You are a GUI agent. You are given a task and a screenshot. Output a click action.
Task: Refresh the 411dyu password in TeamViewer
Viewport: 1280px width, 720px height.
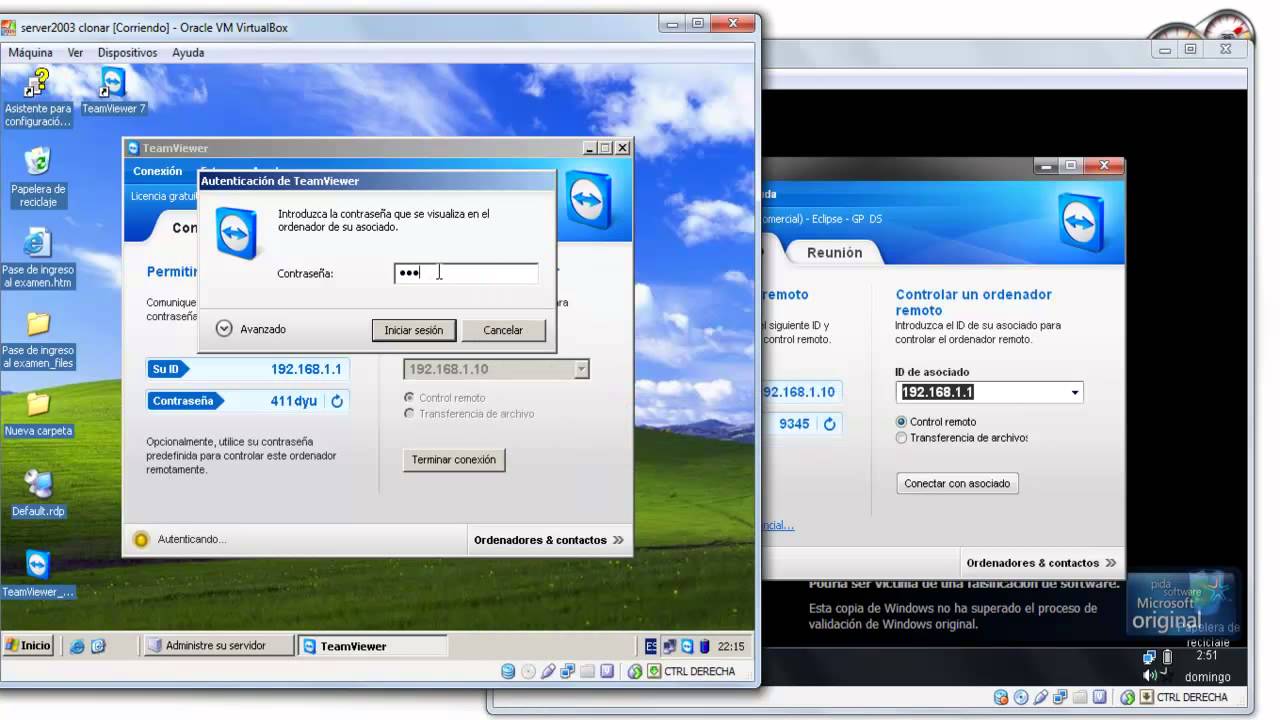(337, 401)
